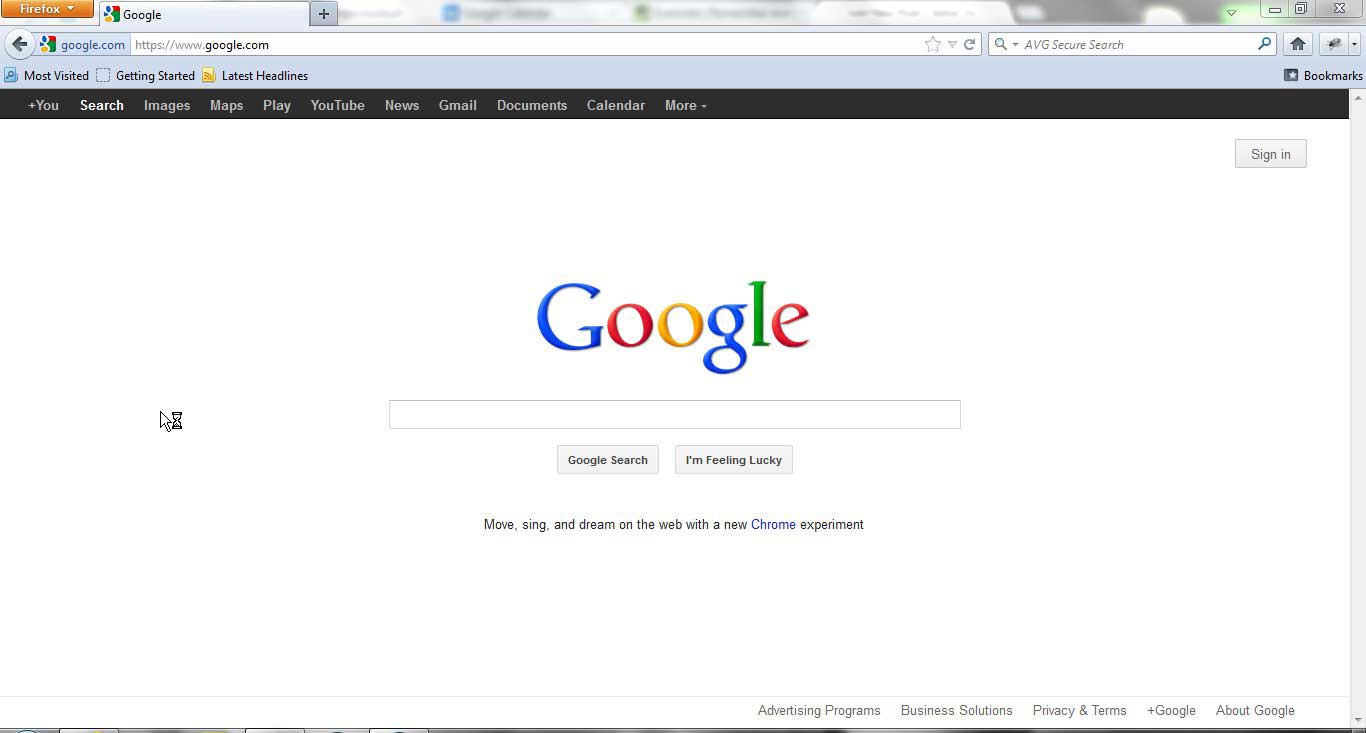Open a new tab with plus button

(323, 14)
